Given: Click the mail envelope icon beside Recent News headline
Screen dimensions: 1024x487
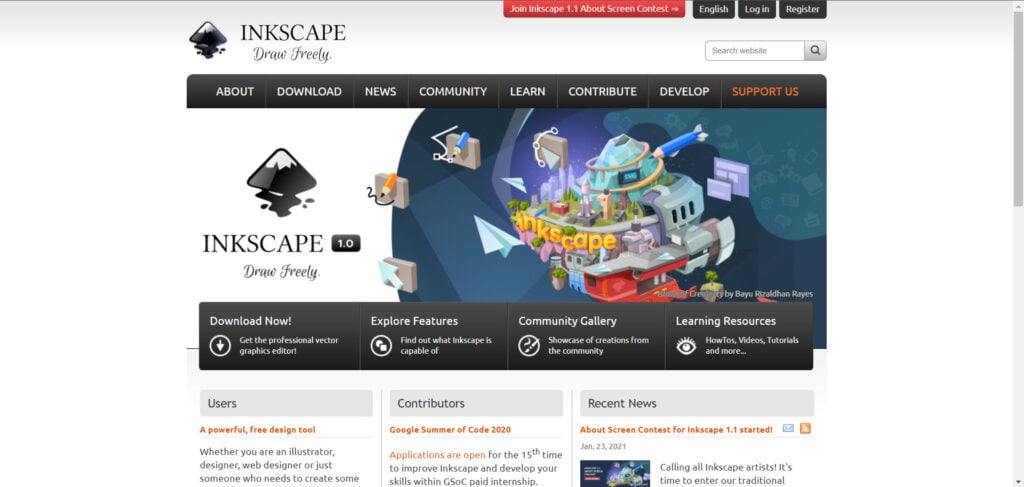Looking at the screenshot, I should tap(788, 428).
